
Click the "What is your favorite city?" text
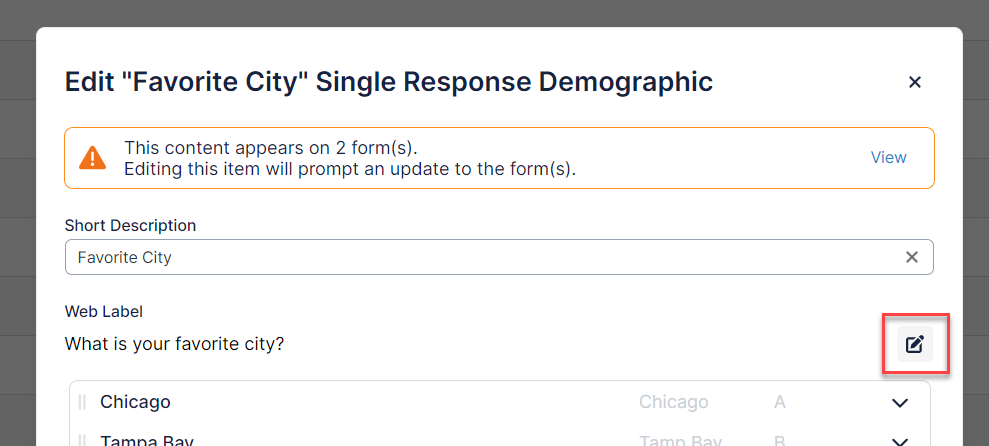174,344
